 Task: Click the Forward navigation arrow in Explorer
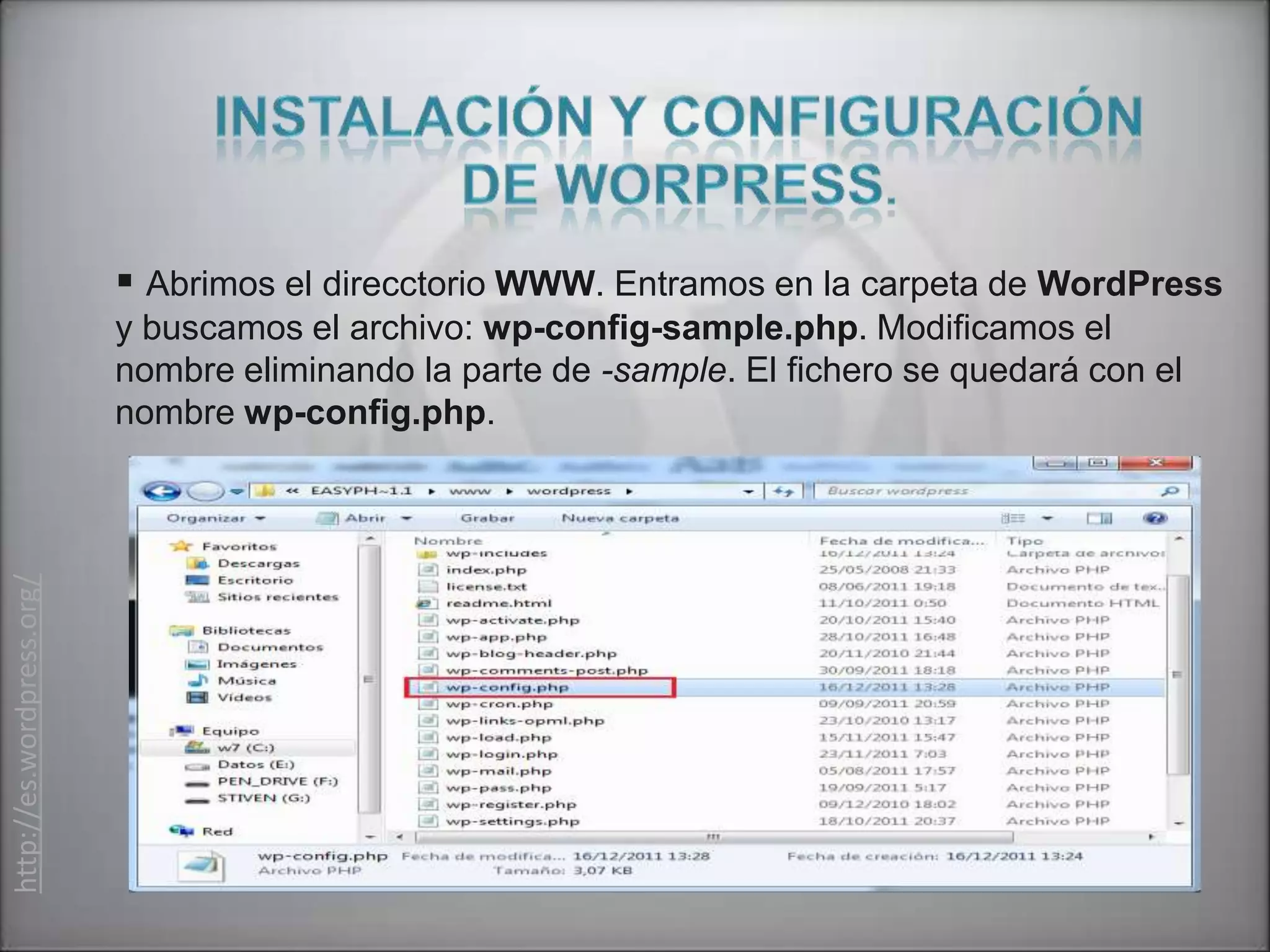205,491
